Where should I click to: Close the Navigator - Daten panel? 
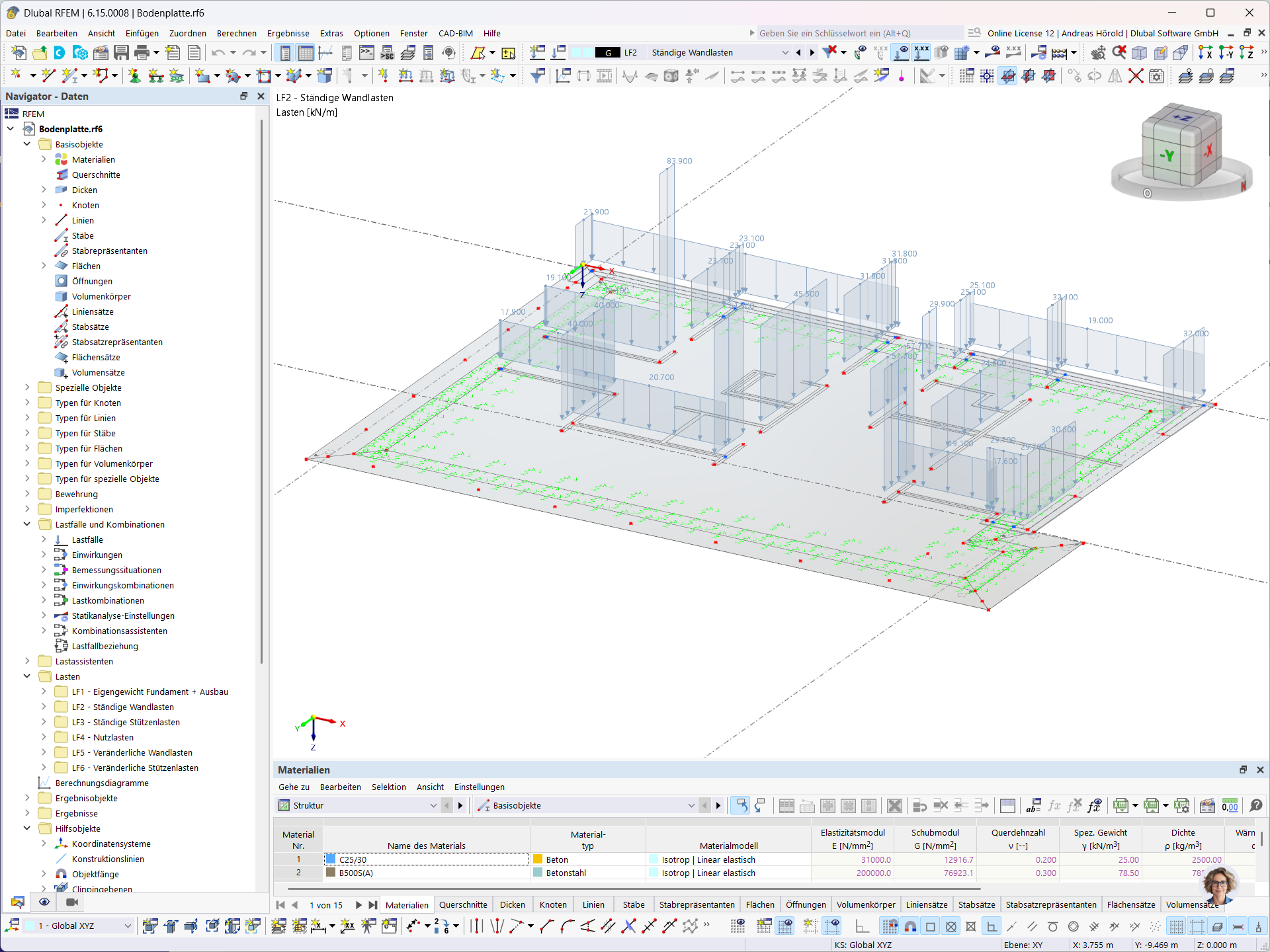pos(261,96)
